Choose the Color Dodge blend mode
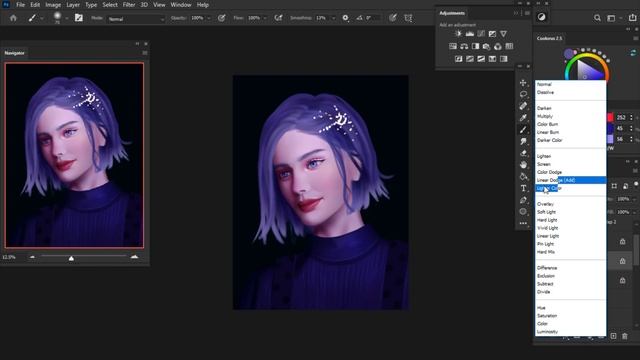 pos(570,172)
